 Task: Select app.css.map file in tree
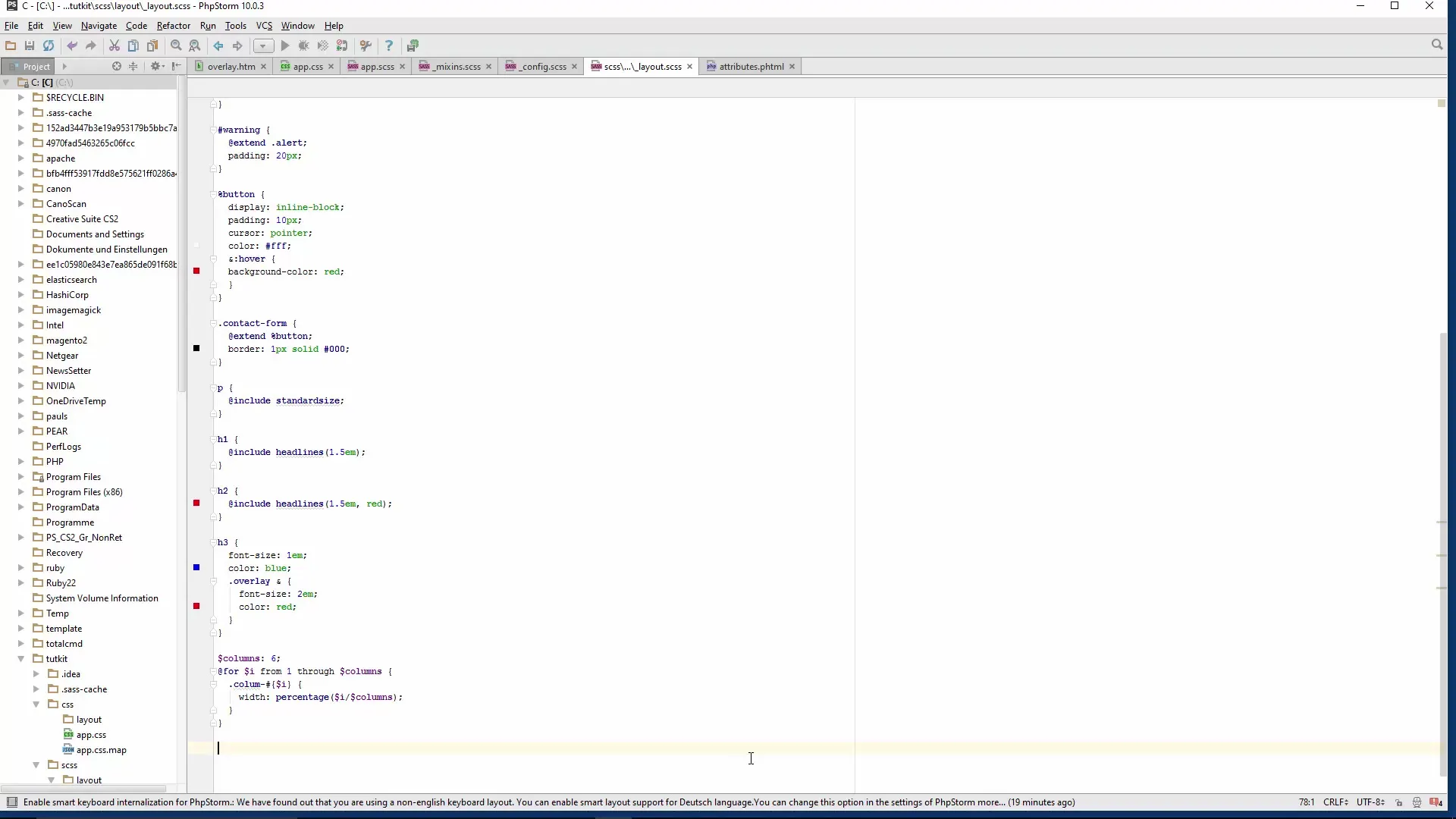tap(102, 750)
